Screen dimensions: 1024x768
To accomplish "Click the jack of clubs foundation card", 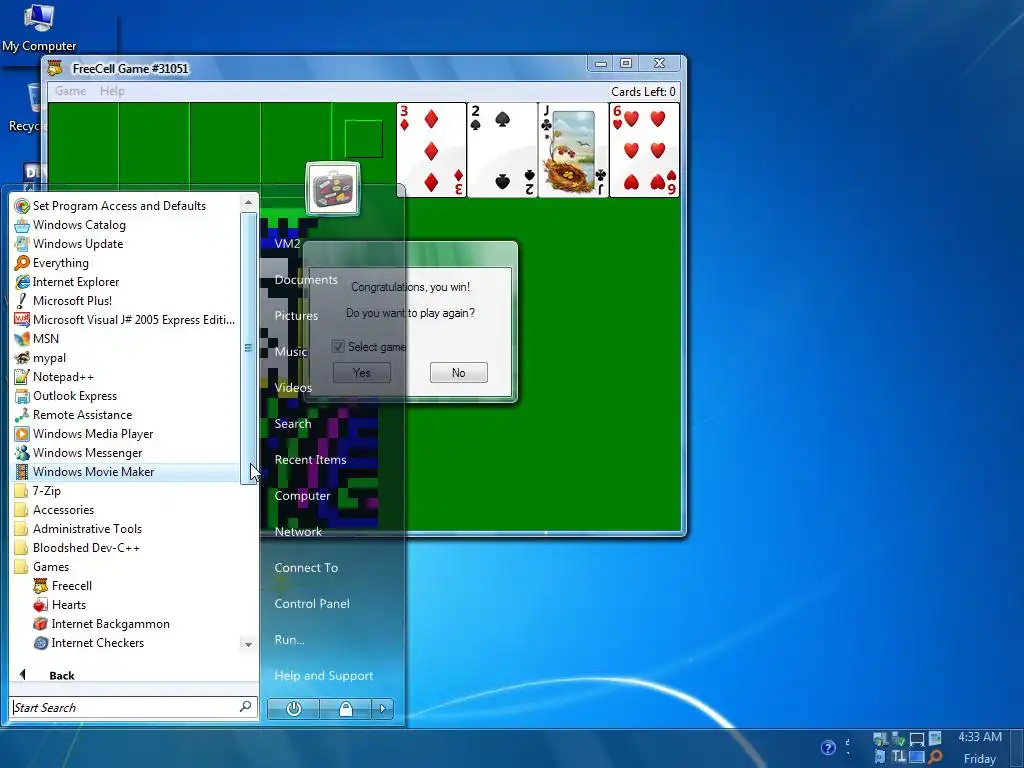I will tap(573, 150).
